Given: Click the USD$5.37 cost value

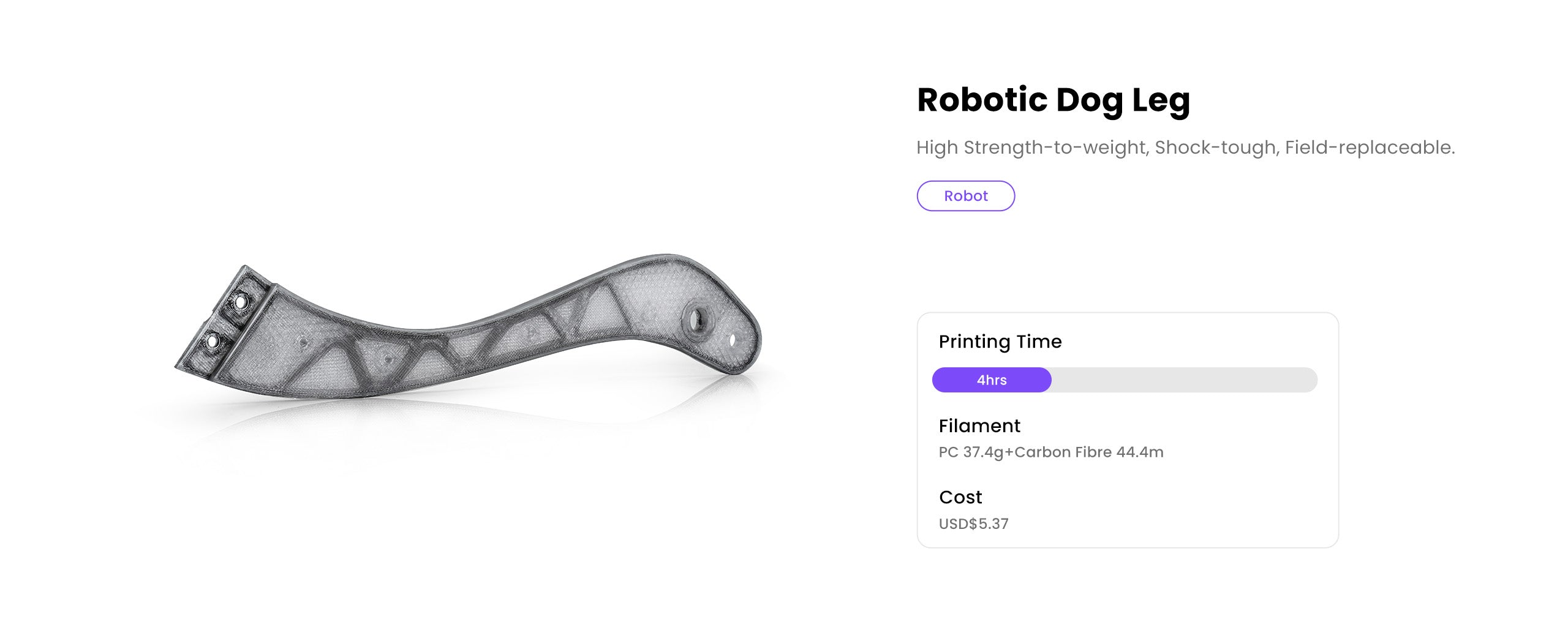Looking at the screenshot, I should (x=973, y=524).
